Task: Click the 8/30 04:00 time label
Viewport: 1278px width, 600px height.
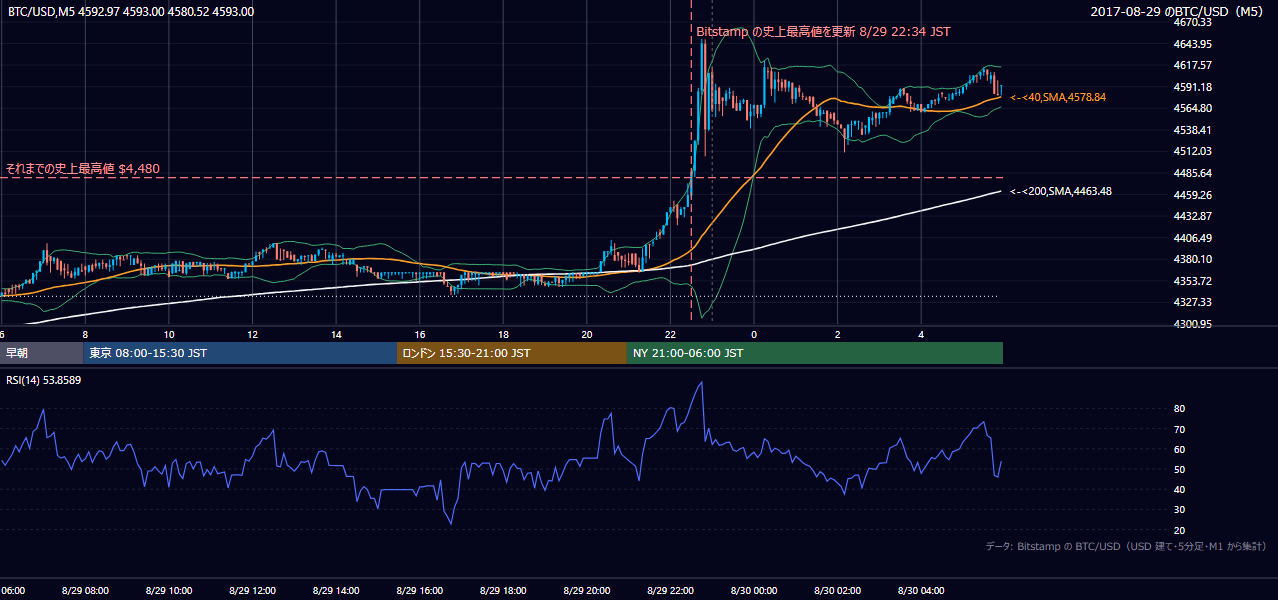Action: click(x=921, y=591)
